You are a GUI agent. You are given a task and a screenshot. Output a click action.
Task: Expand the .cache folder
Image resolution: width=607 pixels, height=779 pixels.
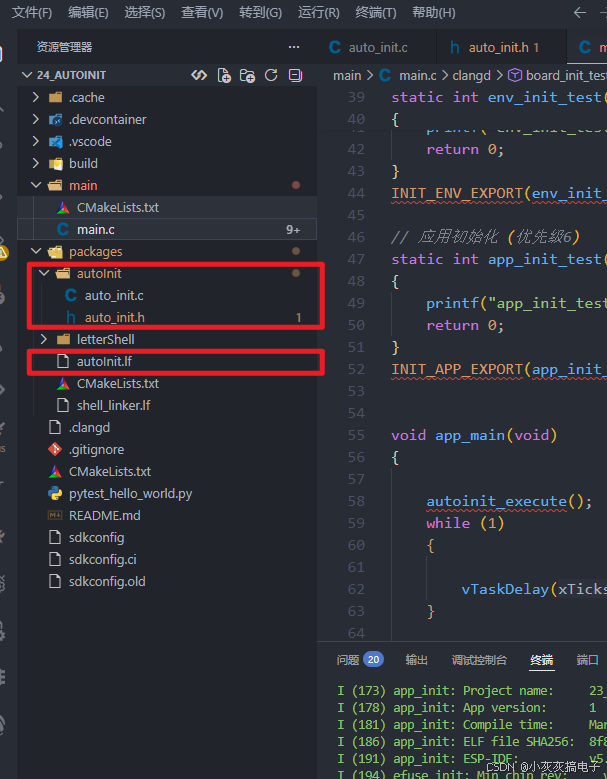(86, 97)
